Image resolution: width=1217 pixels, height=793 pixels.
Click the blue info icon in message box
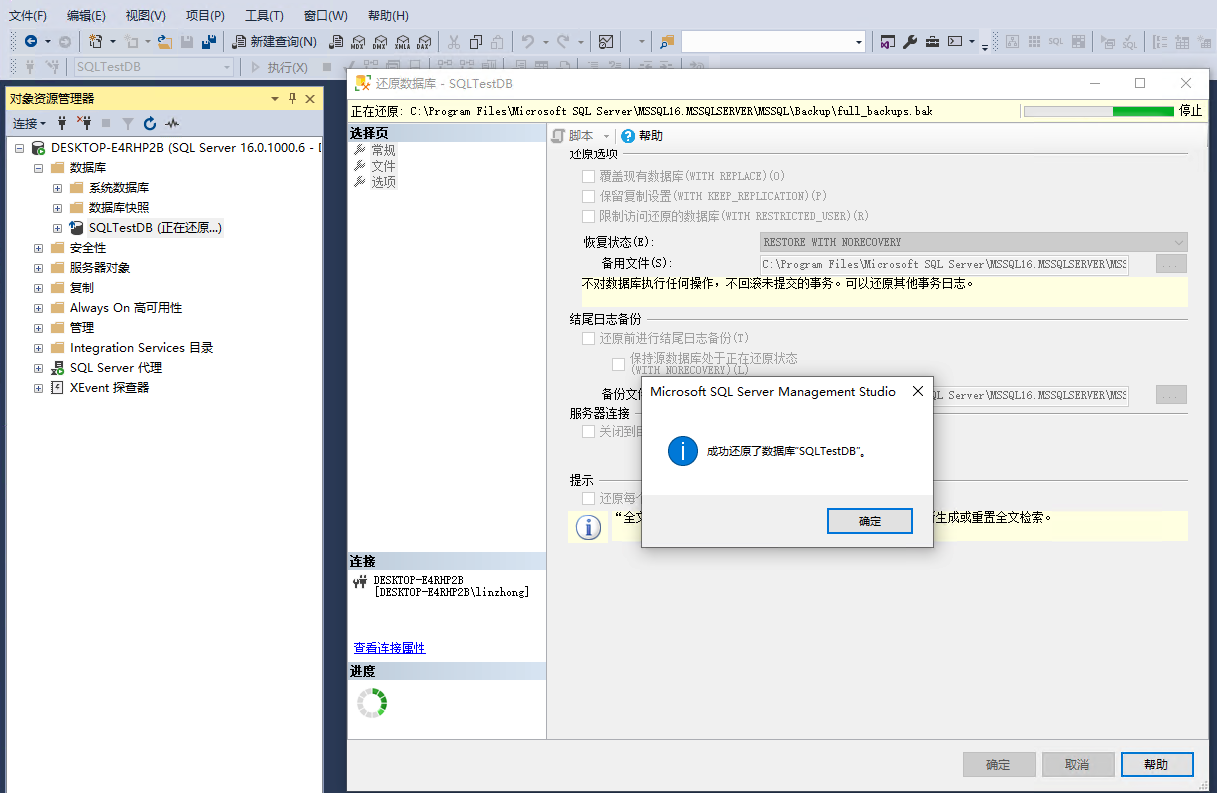click(x=683, y=451)
